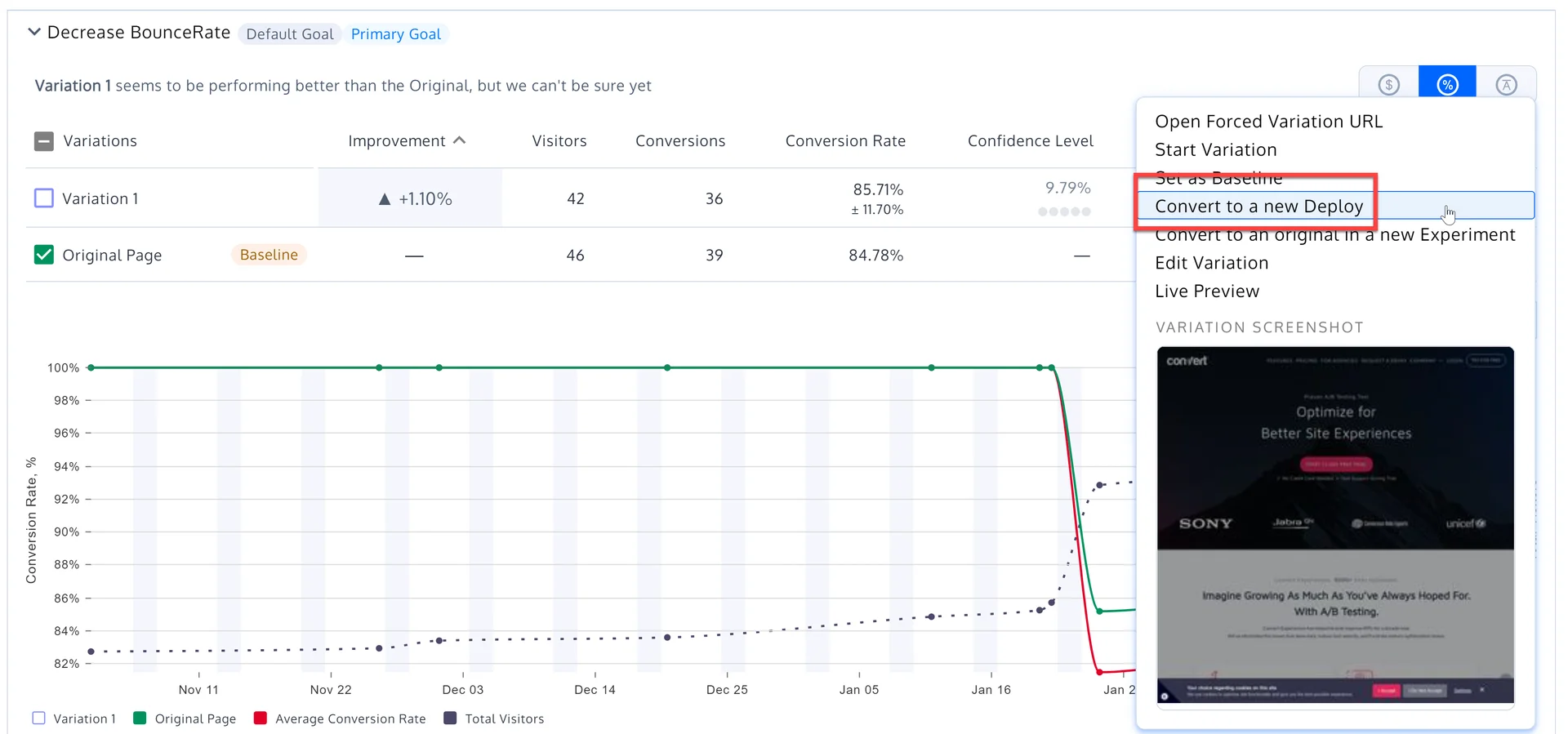Toggle Total Visitors legend entry
1568x734 pixels.
point(494,718)
